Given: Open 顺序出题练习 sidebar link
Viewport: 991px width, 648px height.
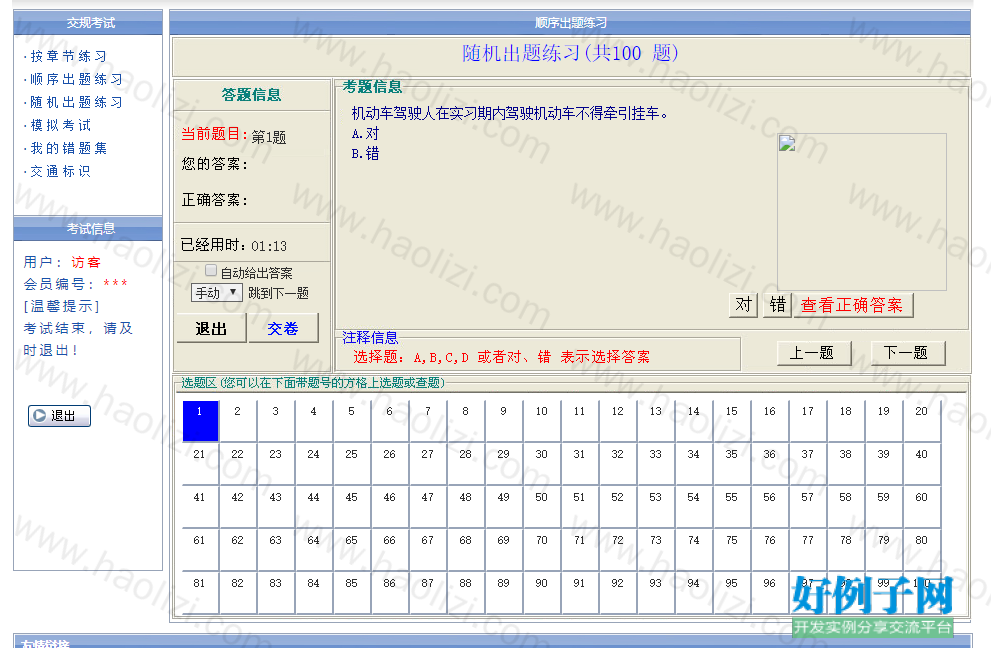Looking at the screenshot, I should pos(76,79).
